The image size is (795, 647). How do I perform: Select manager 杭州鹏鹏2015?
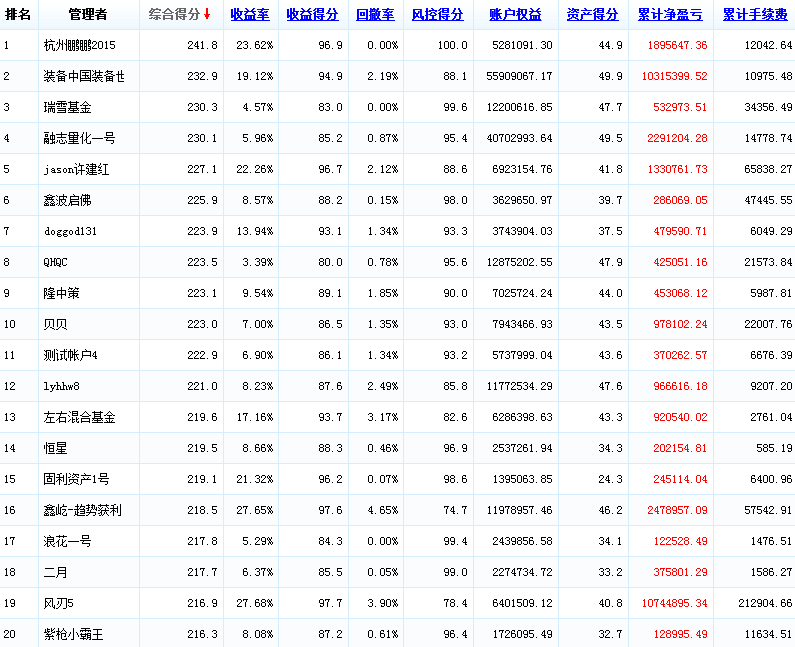pyautogui.click(x=80, y=45)
